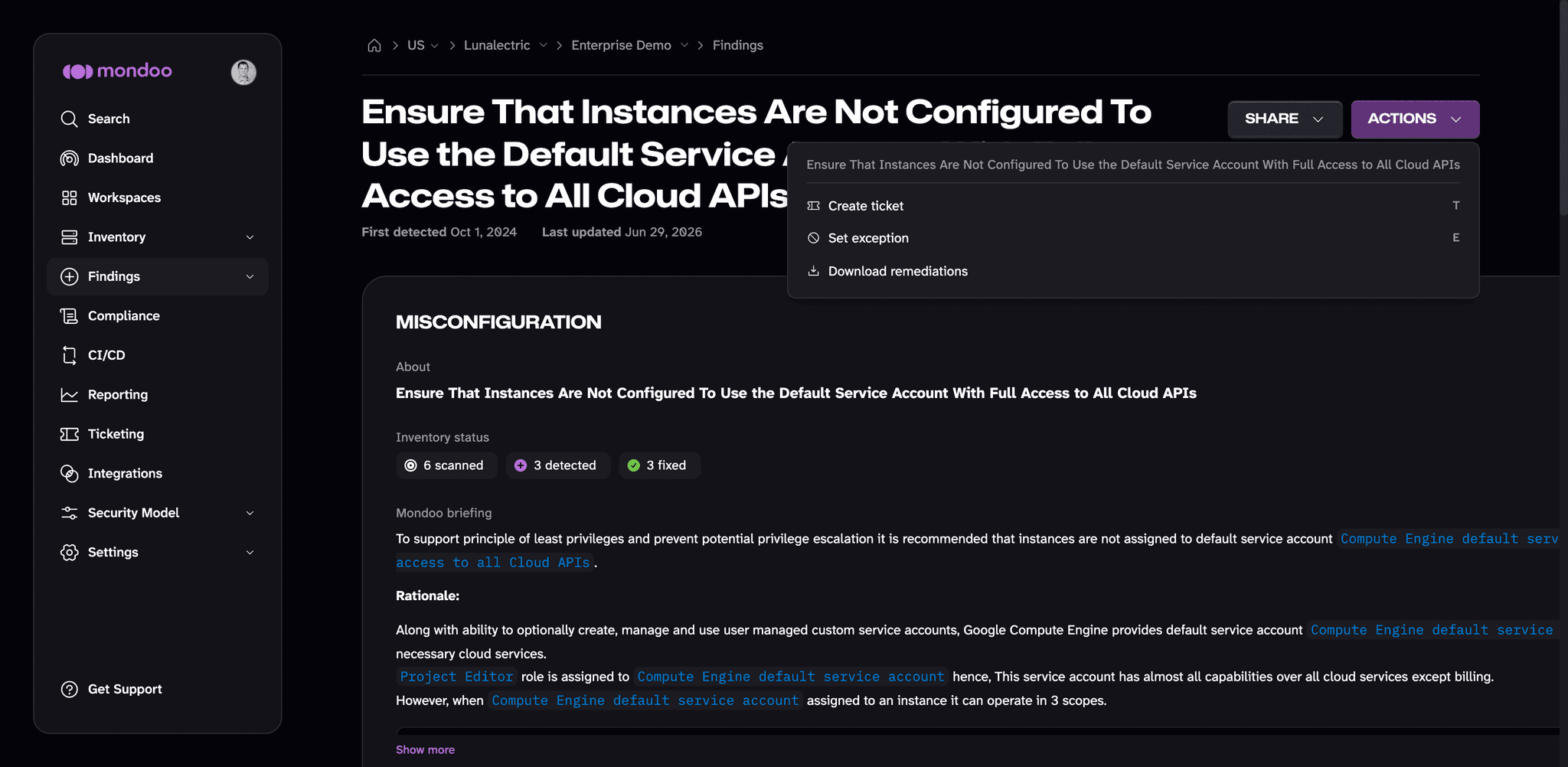The height and width of the screenshot is (767, 1568).
Task: Open the user avatar profile
Action: (243, 72)
